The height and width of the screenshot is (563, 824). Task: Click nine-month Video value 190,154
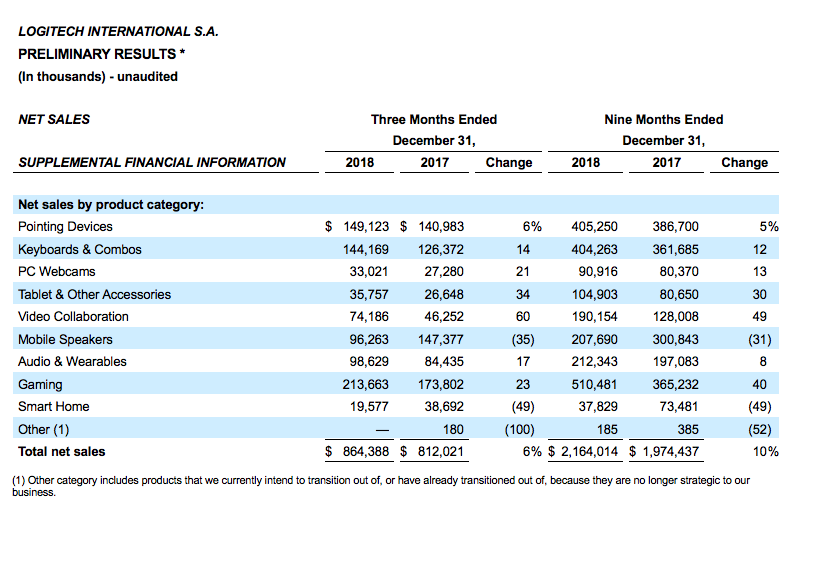point(594,316)
